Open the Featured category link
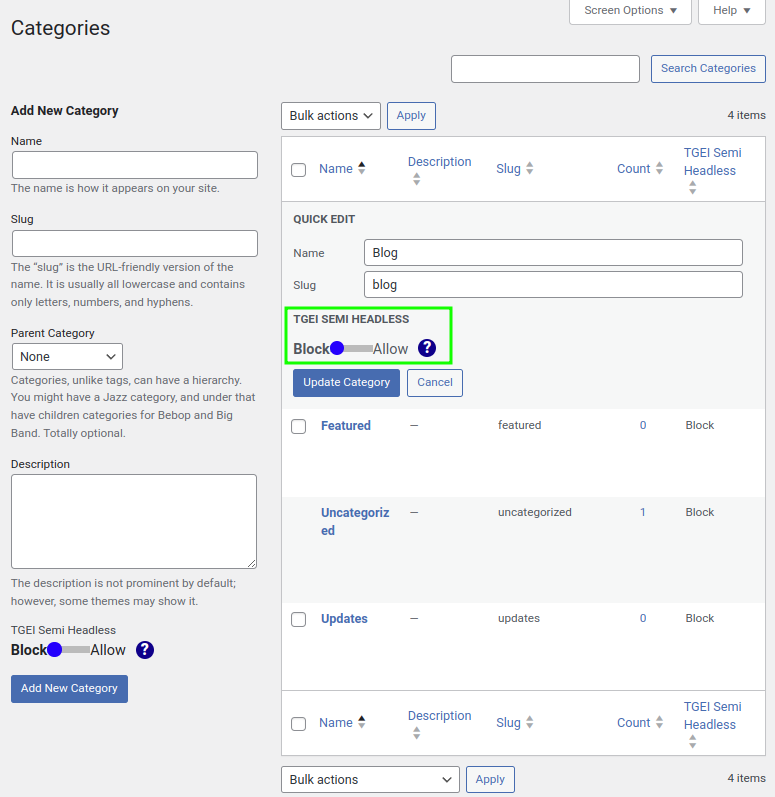The width and height of the screenshot is (775, 797). coord(346,425)
